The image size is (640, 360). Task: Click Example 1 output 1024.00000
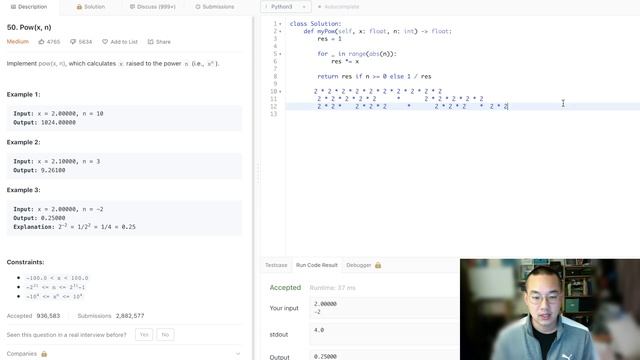pos(58,122)
